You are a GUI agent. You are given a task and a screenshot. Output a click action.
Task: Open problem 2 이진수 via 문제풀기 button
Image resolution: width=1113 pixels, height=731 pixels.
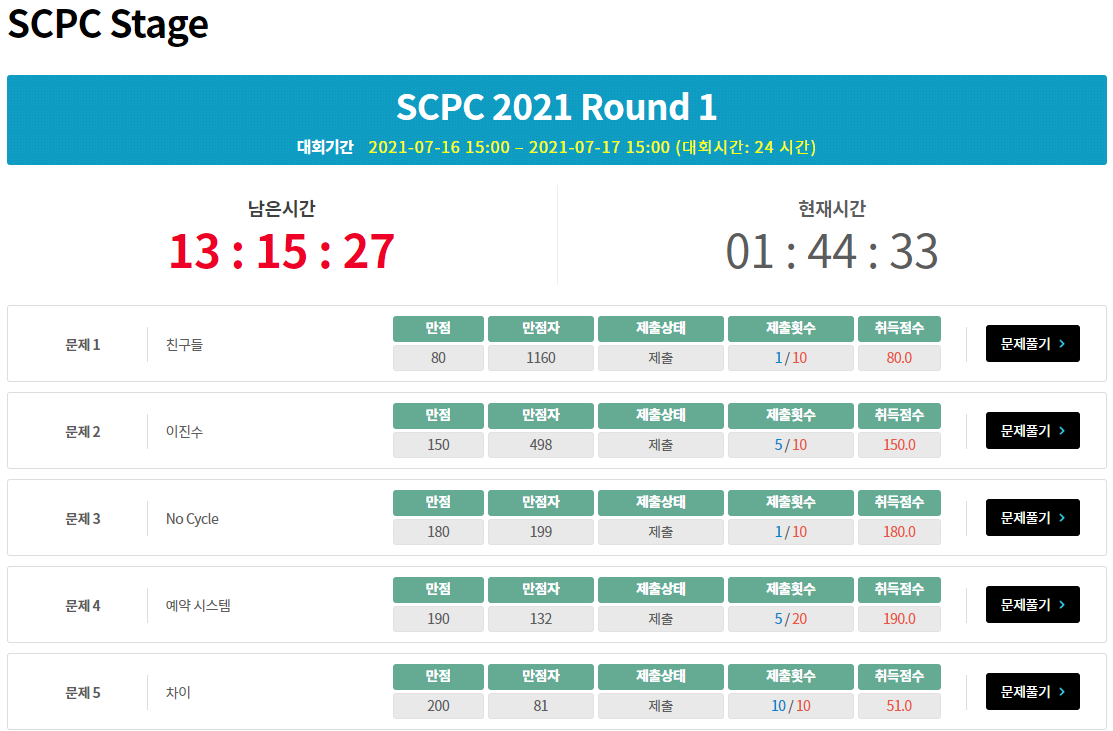[x=1032, y=431]
